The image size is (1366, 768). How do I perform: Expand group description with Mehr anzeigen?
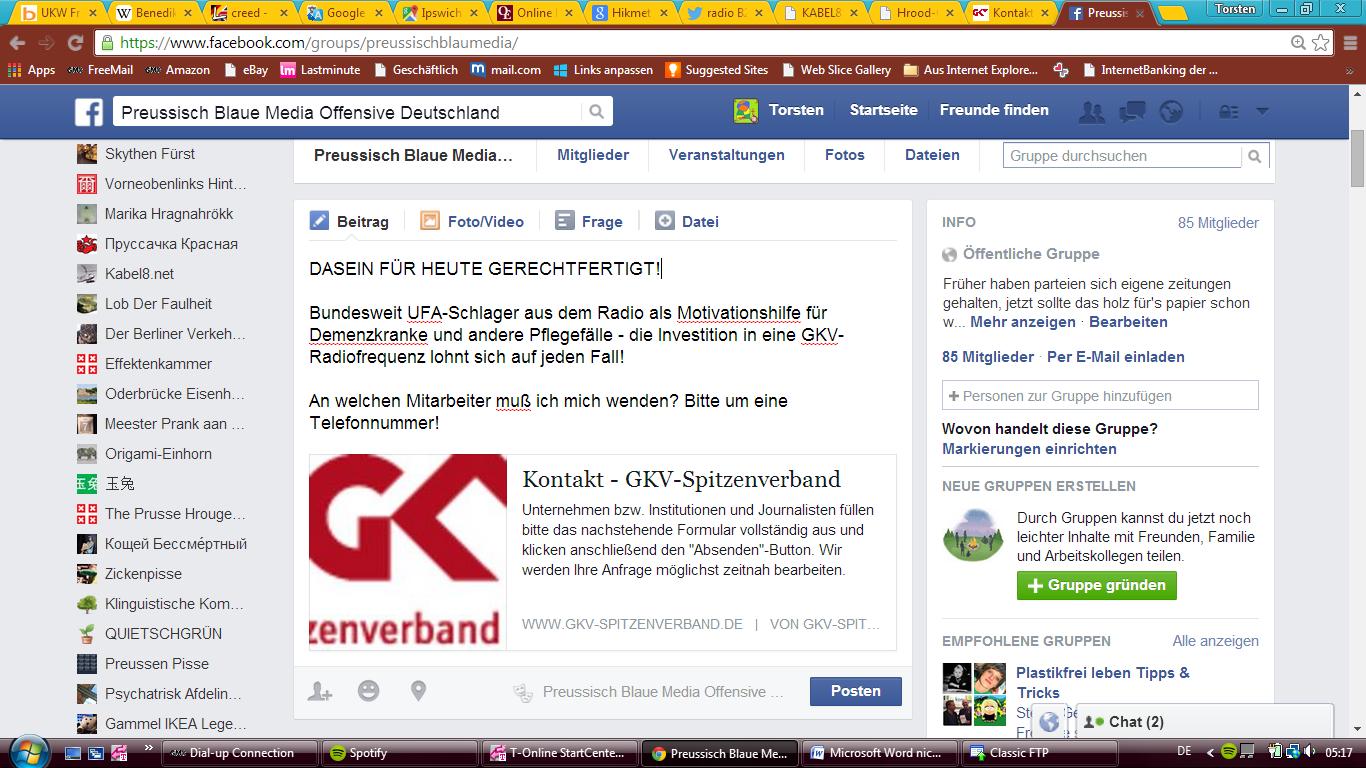[x=1022, y=322]
